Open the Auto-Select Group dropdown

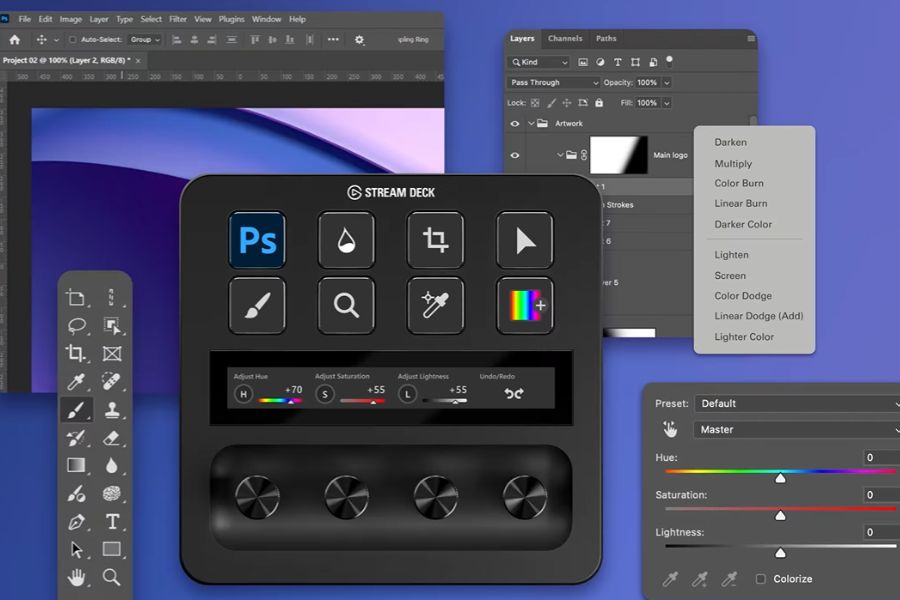[145, 40]
